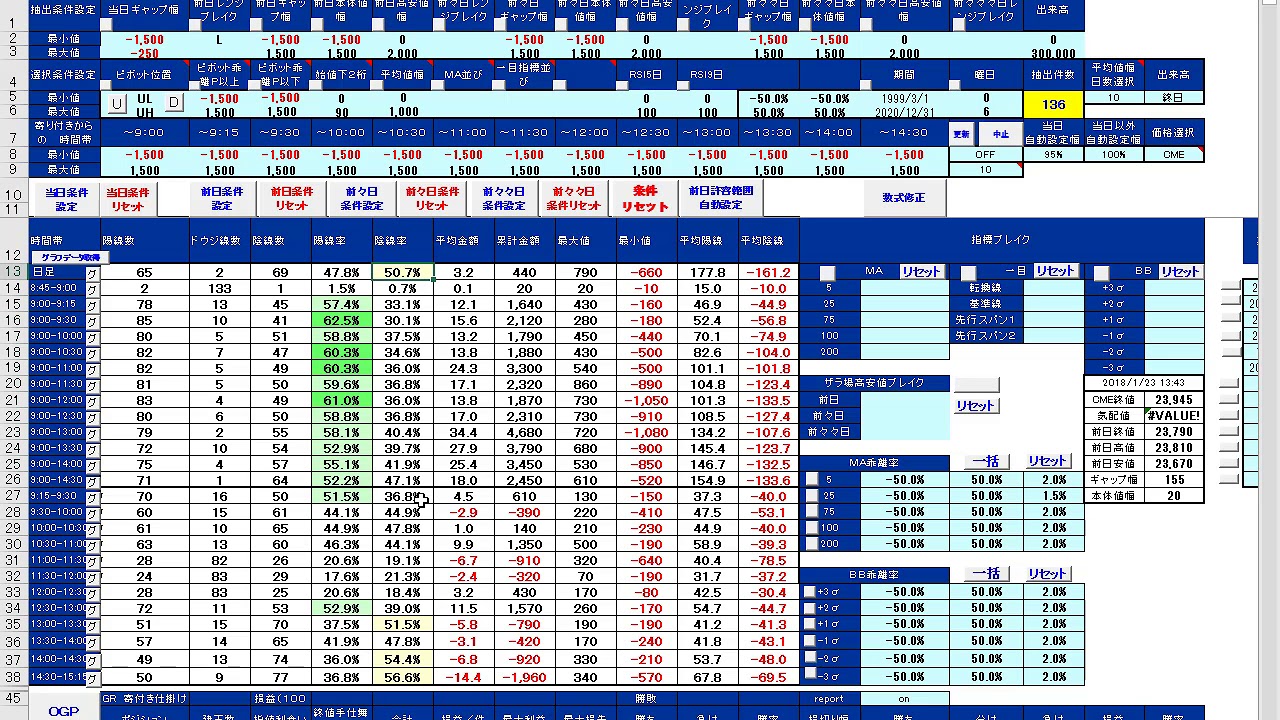The width and height of the screenshot is (1280, 720).
Task: Select the yellow 抽出件数 cell showing 136
Action: click(x=1053, y=104)
